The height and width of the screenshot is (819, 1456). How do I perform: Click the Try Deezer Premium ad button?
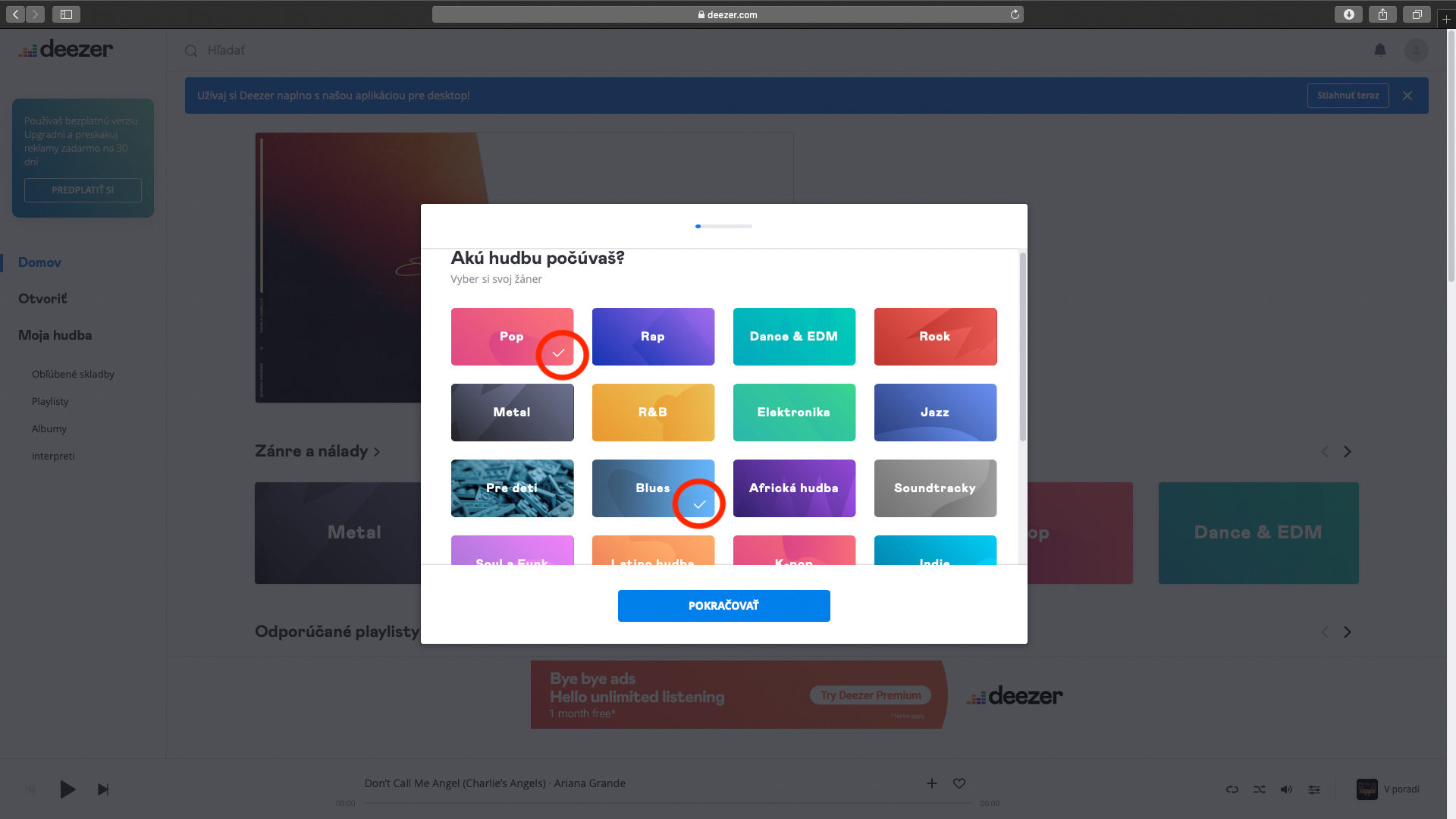coord(871,695)
